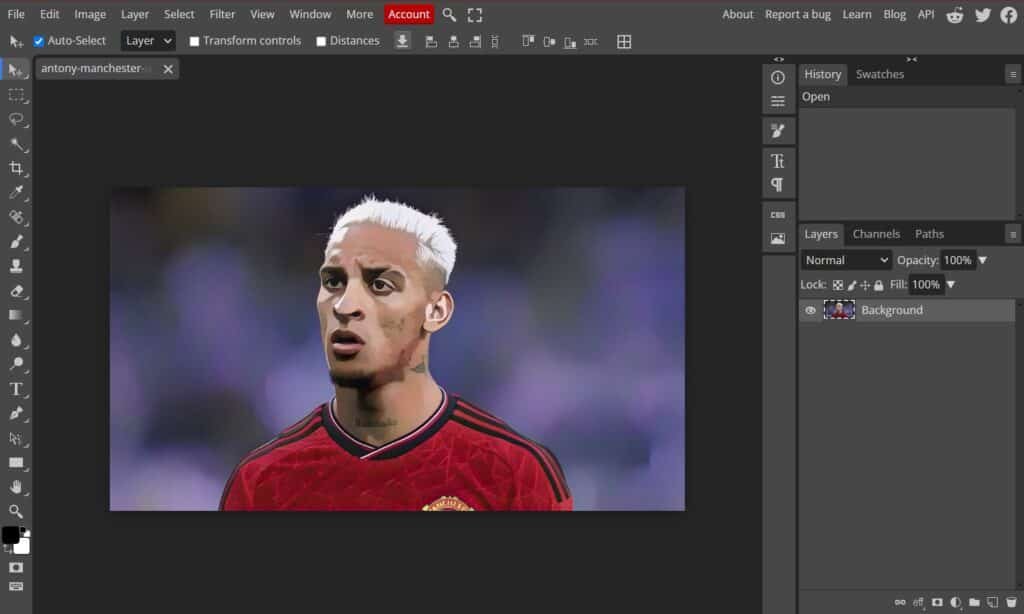Open the Layer auto-select dropdown

(x=148, y=41)
